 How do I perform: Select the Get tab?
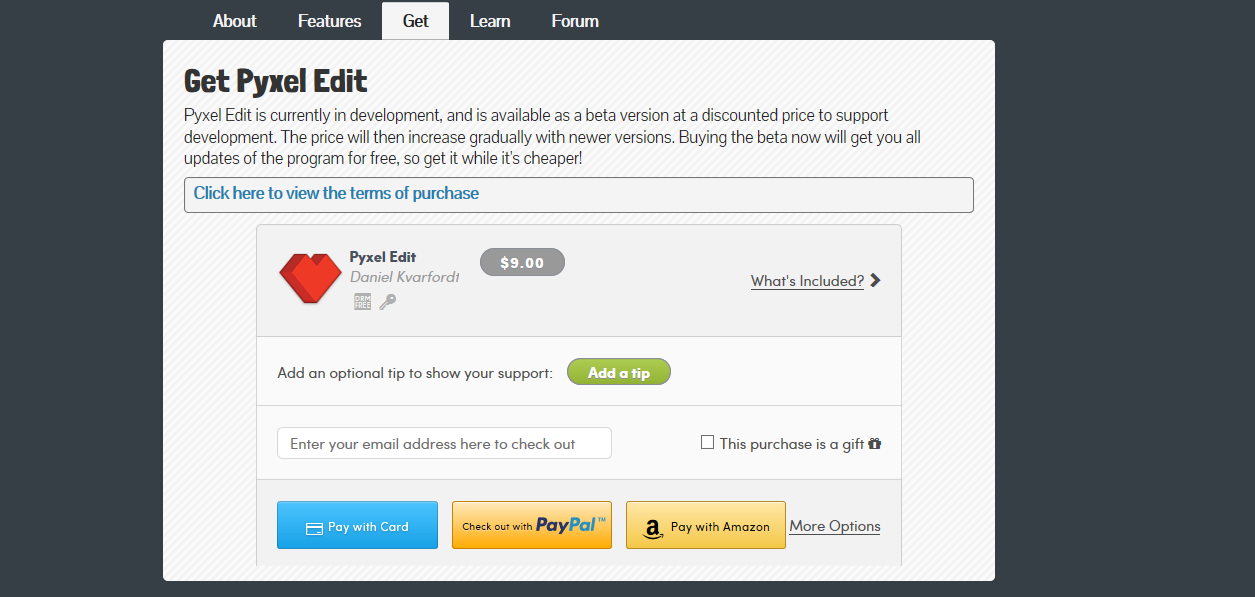pos(415,21)
